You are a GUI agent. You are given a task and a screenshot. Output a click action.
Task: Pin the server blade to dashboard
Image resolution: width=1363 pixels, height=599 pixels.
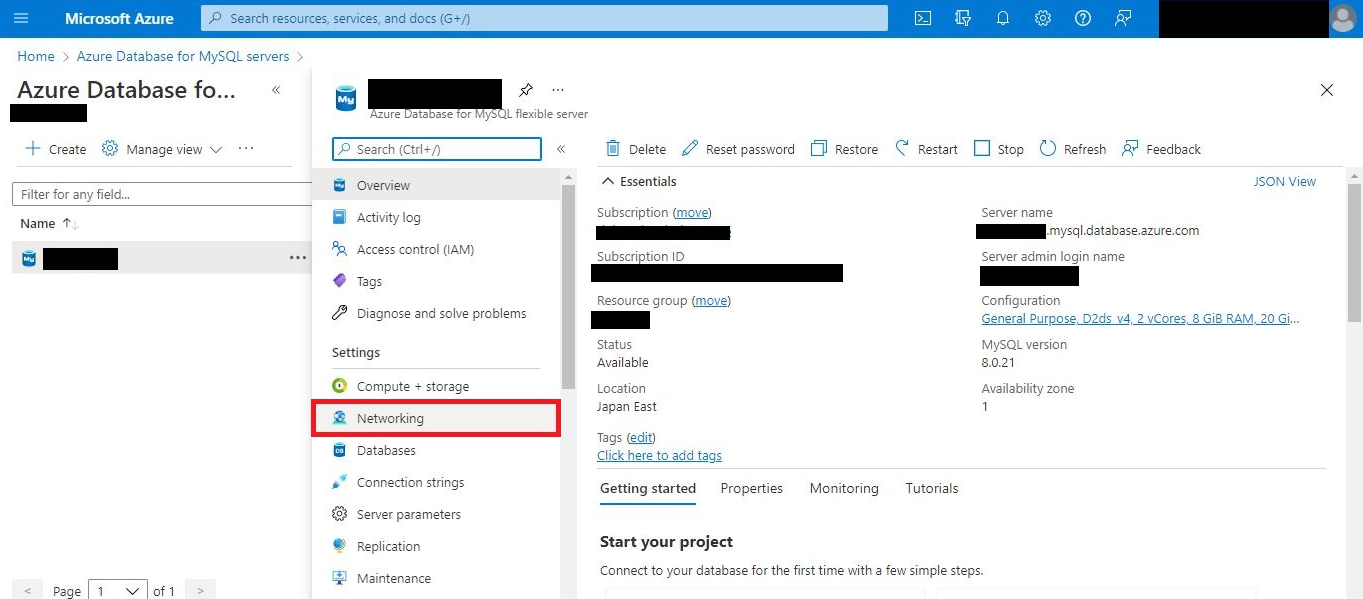pyautogui.click(x=526, y=90)
